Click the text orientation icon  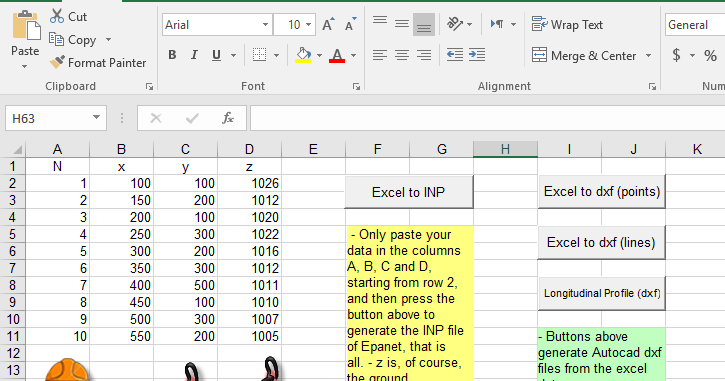455,24
